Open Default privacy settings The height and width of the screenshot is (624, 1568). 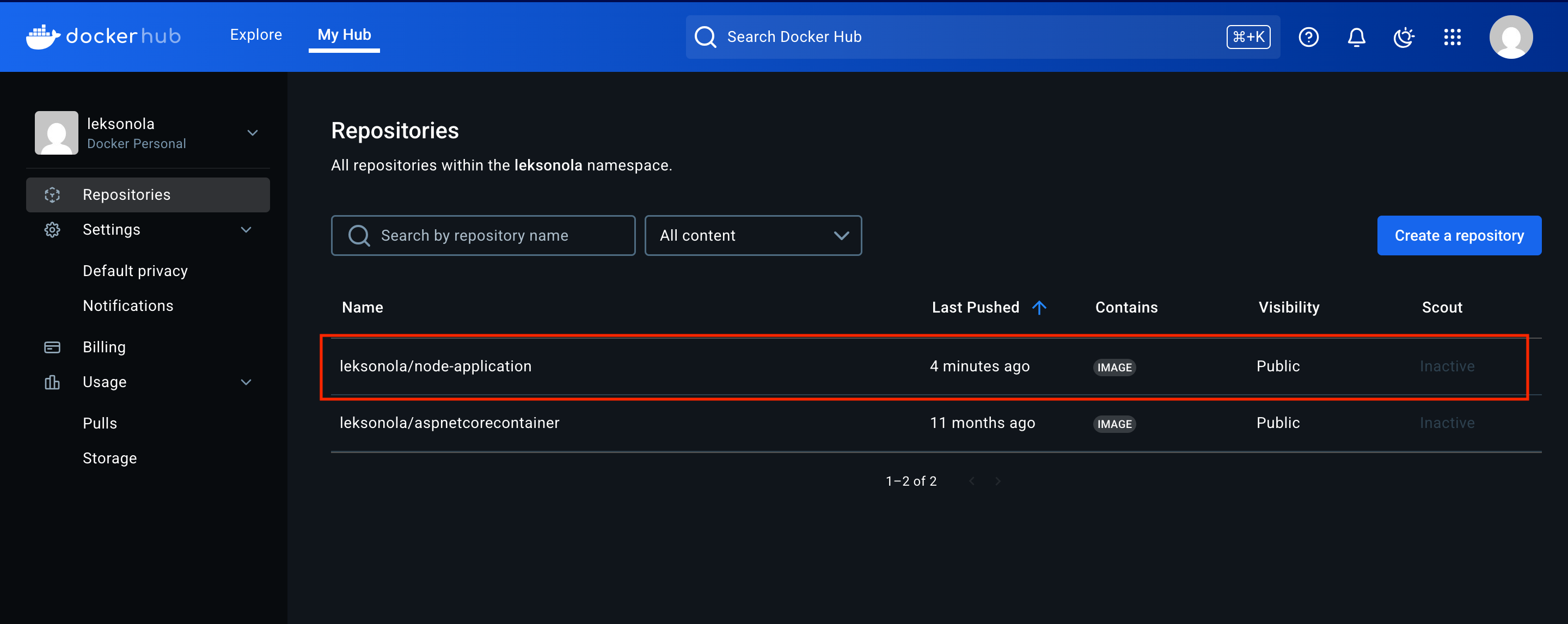pyautogui.click(x=135, y=271)
